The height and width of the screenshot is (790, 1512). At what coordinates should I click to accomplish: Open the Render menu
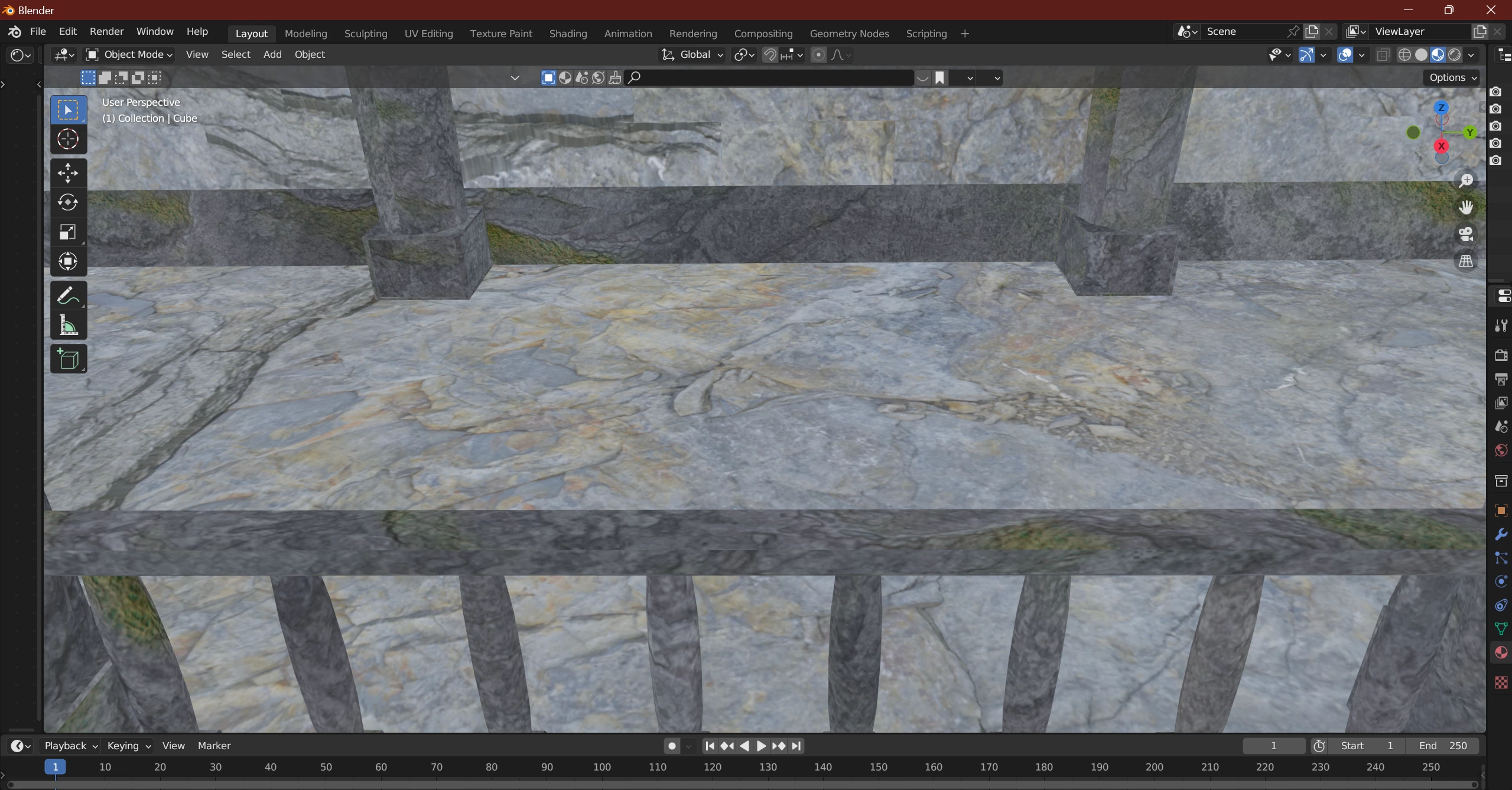click(106, 31)
